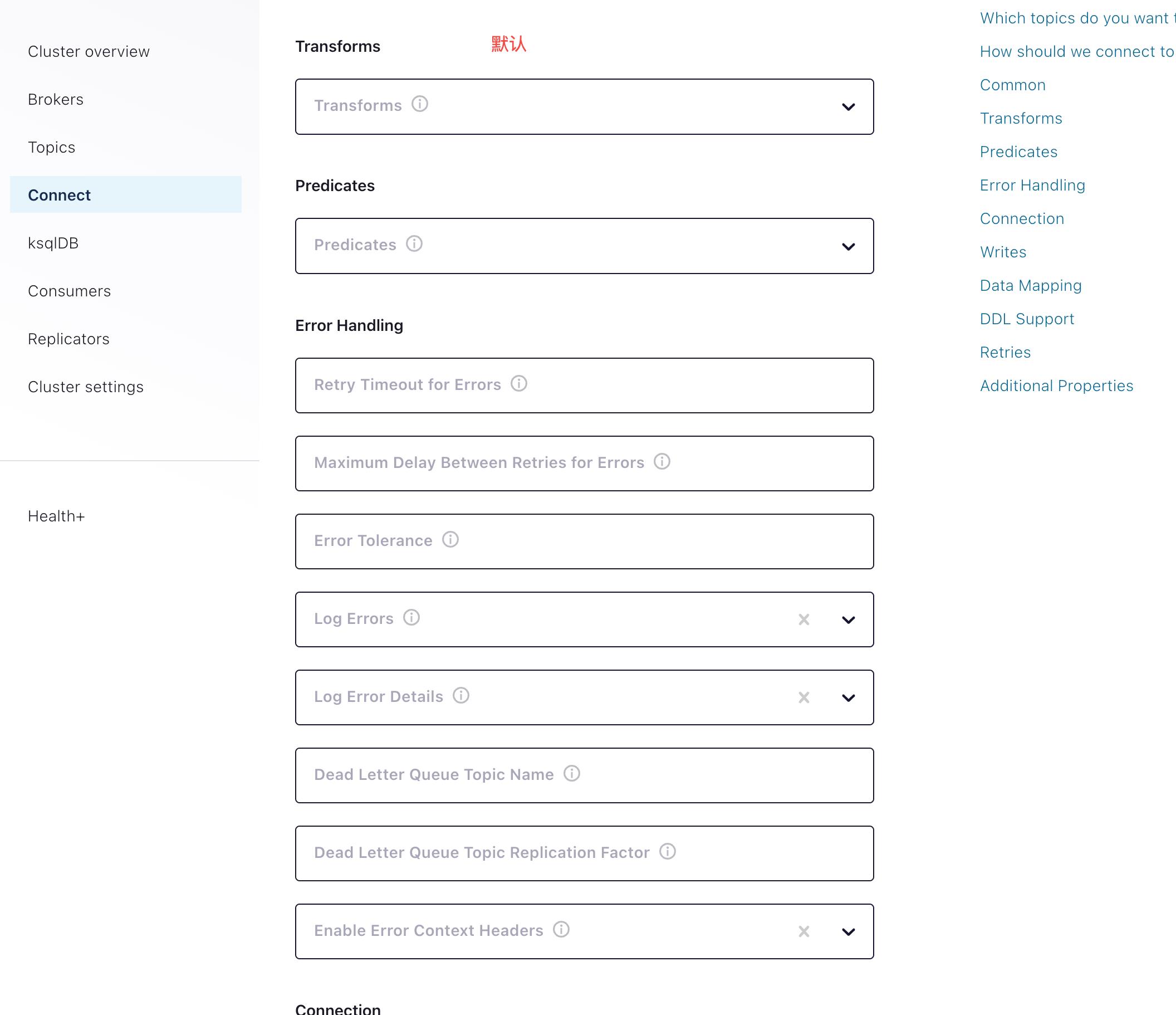Jump to 'How should we connect to' link
The height and width of the screenshot is (1015, 1176).
(x=1077, y=52)
